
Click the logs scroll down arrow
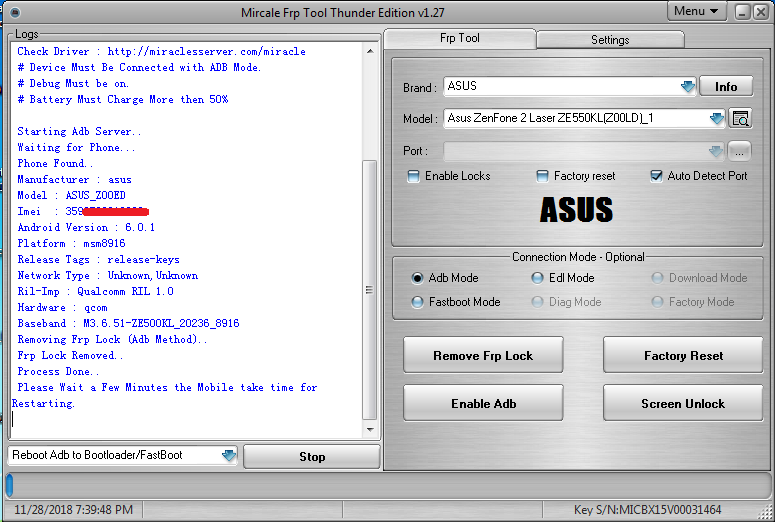370,430
